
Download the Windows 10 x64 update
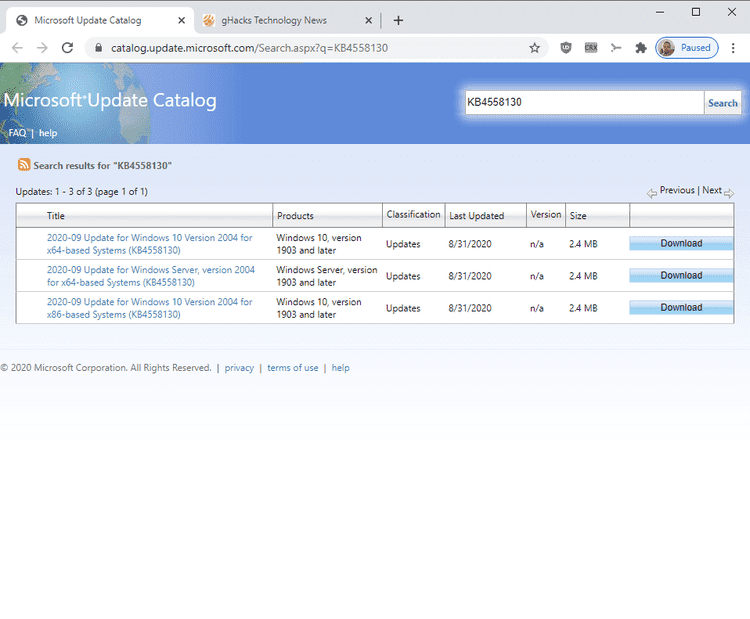point(681,243)
